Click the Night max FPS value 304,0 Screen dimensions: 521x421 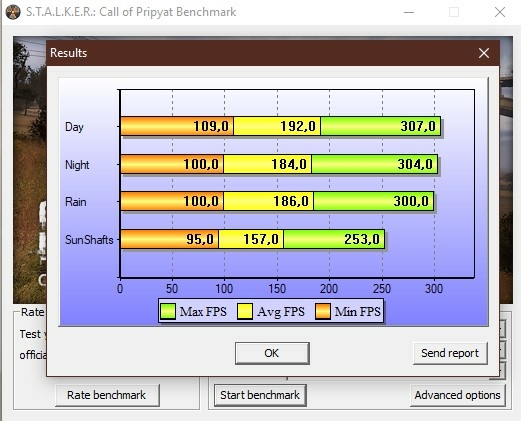tap(415, 164)
